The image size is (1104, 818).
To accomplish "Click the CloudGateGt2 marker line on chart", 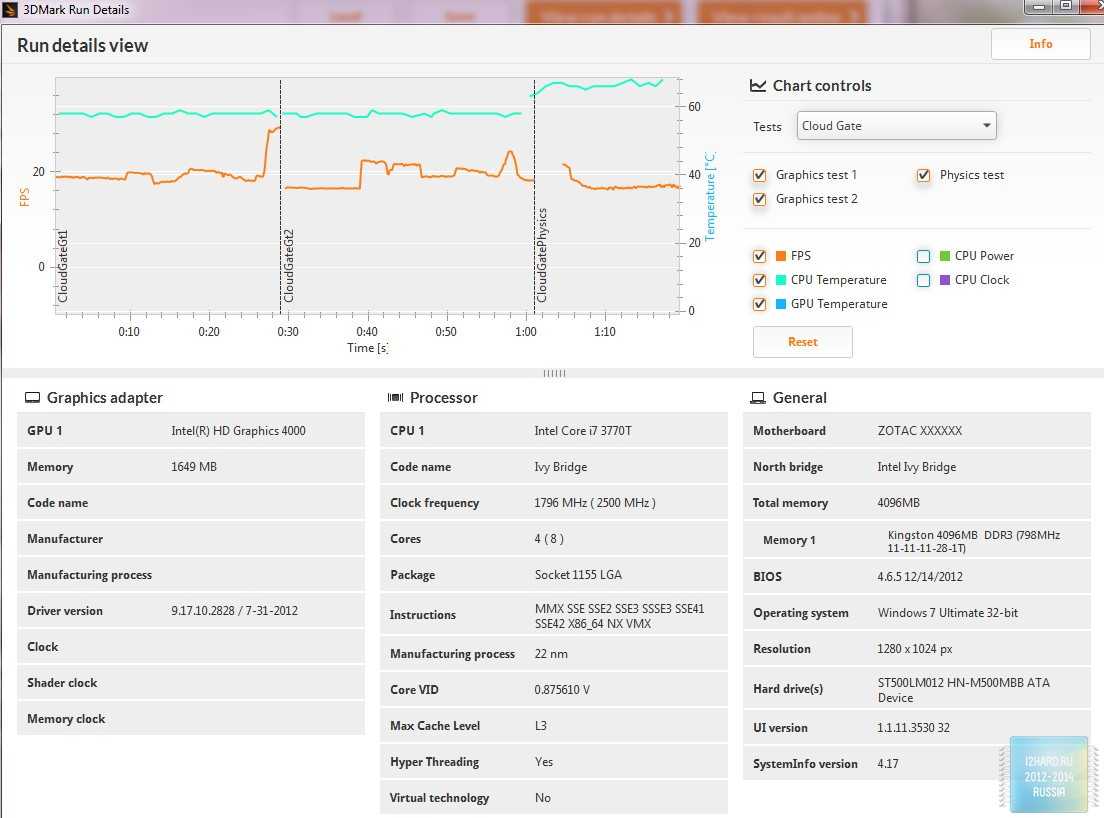I will tap(281, 200).
